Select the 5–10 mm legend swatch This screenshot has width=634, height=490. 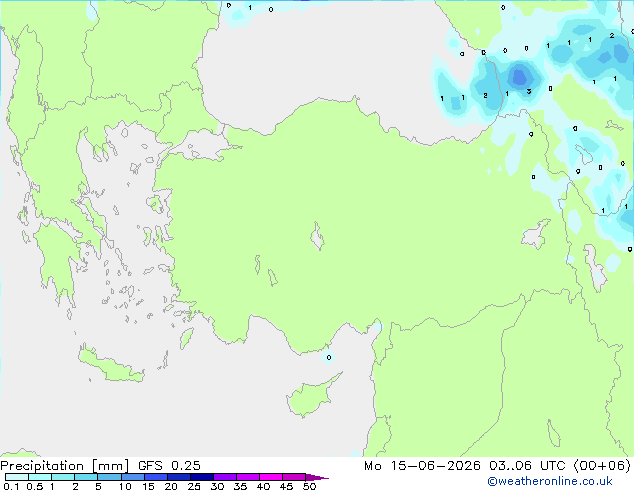coord(109,477)
